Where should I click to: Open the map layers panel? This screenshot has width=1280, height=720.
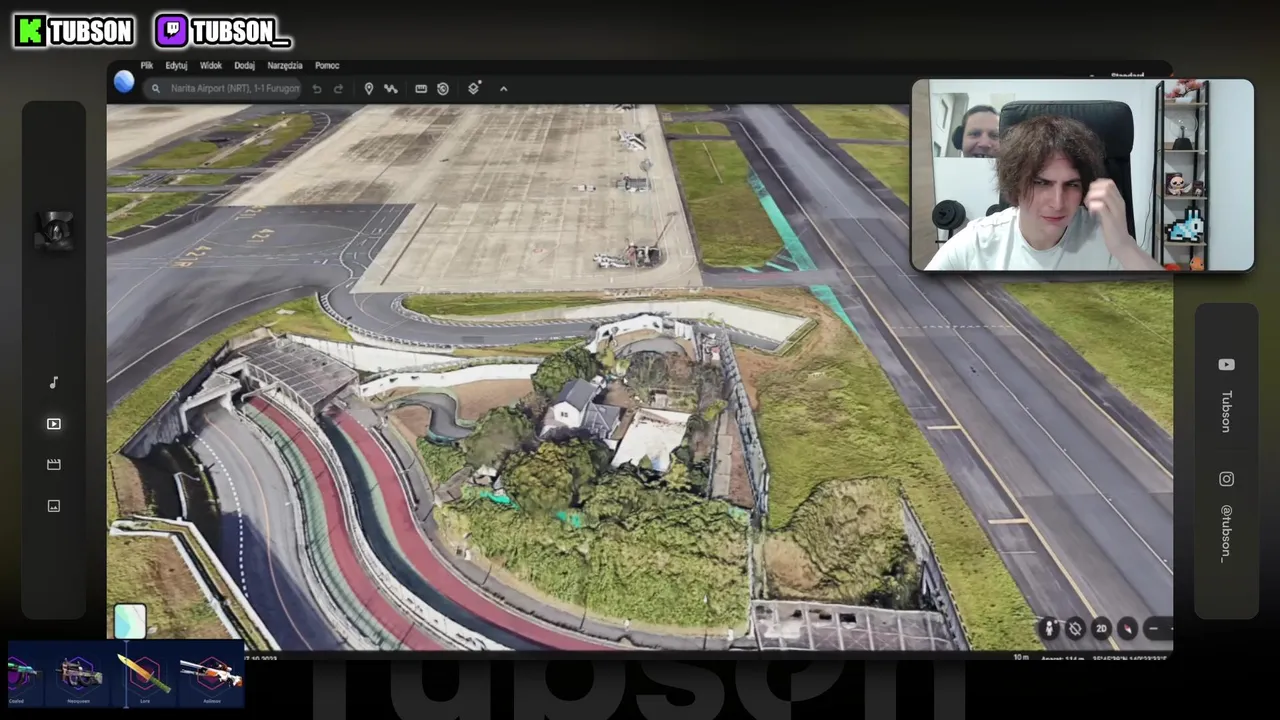point(474,88)
